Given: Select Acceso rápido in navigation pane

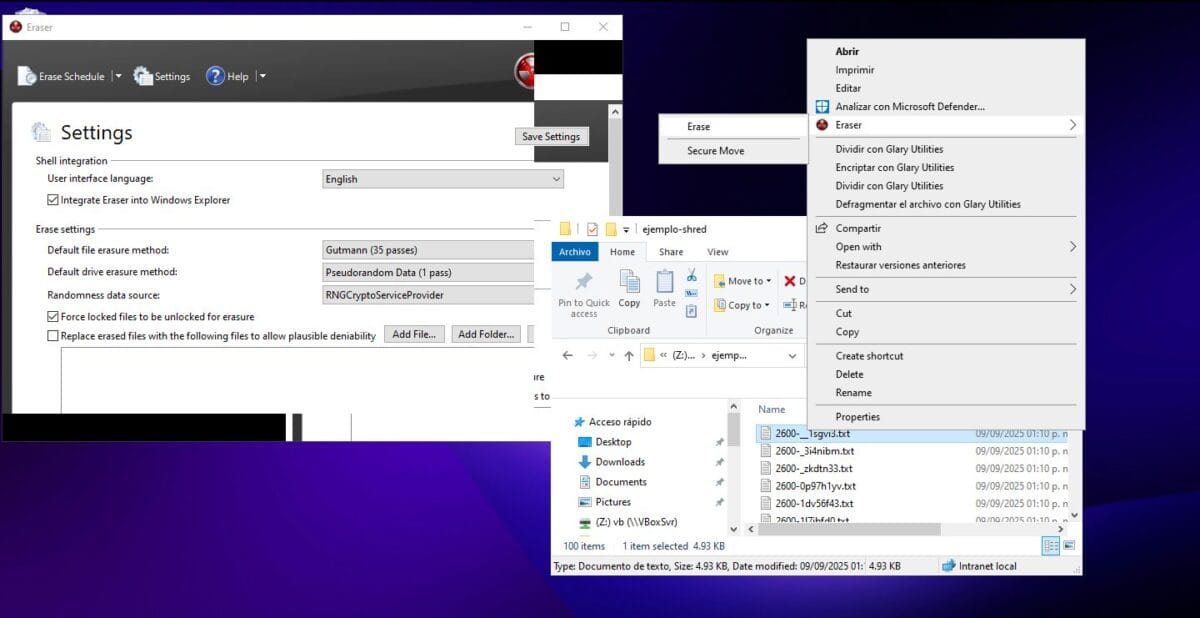Looking at the screenshot, I should click(620, 422).
